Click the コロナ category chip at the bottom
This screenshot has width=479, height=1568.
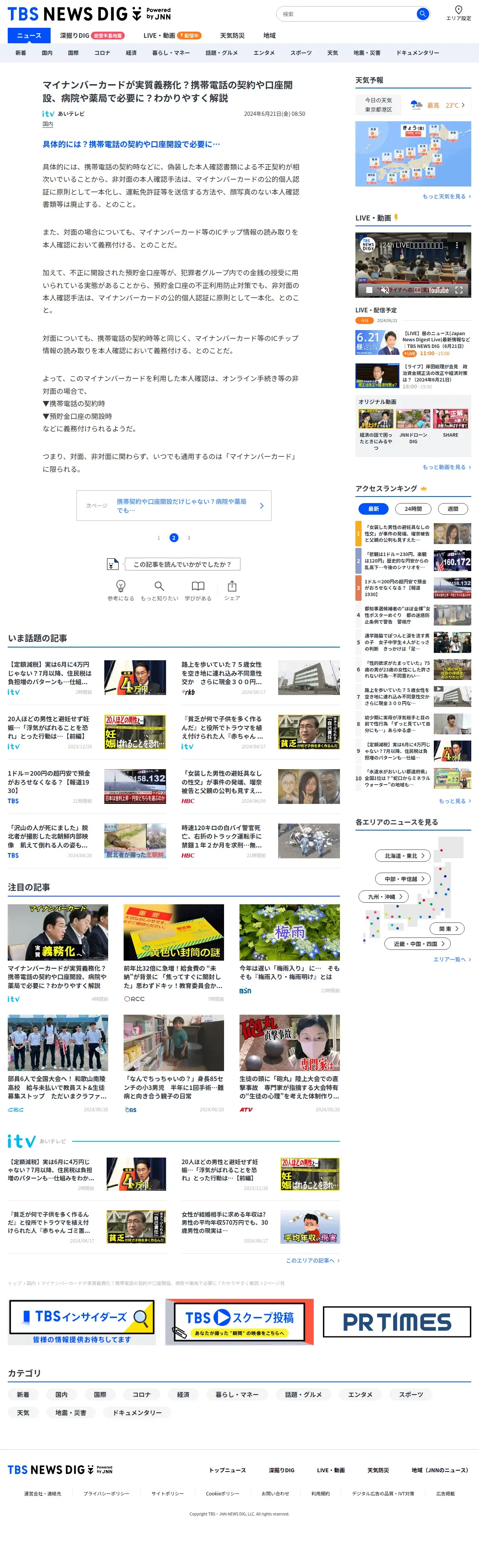point(142,1394)
